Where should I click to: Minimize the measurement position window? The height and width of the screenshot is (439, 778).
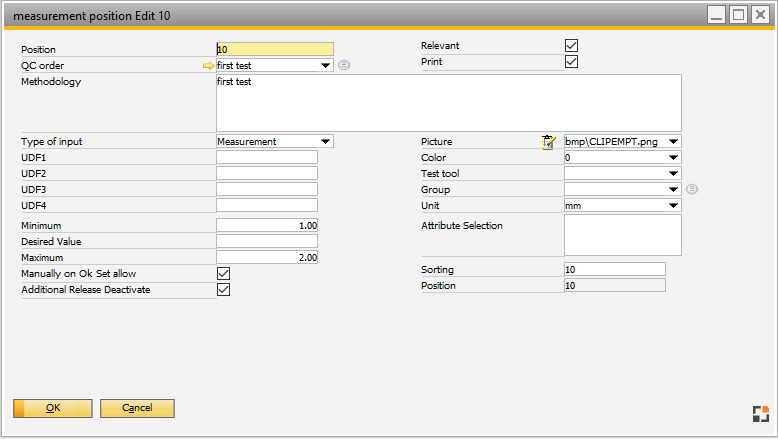pos(716,15)
